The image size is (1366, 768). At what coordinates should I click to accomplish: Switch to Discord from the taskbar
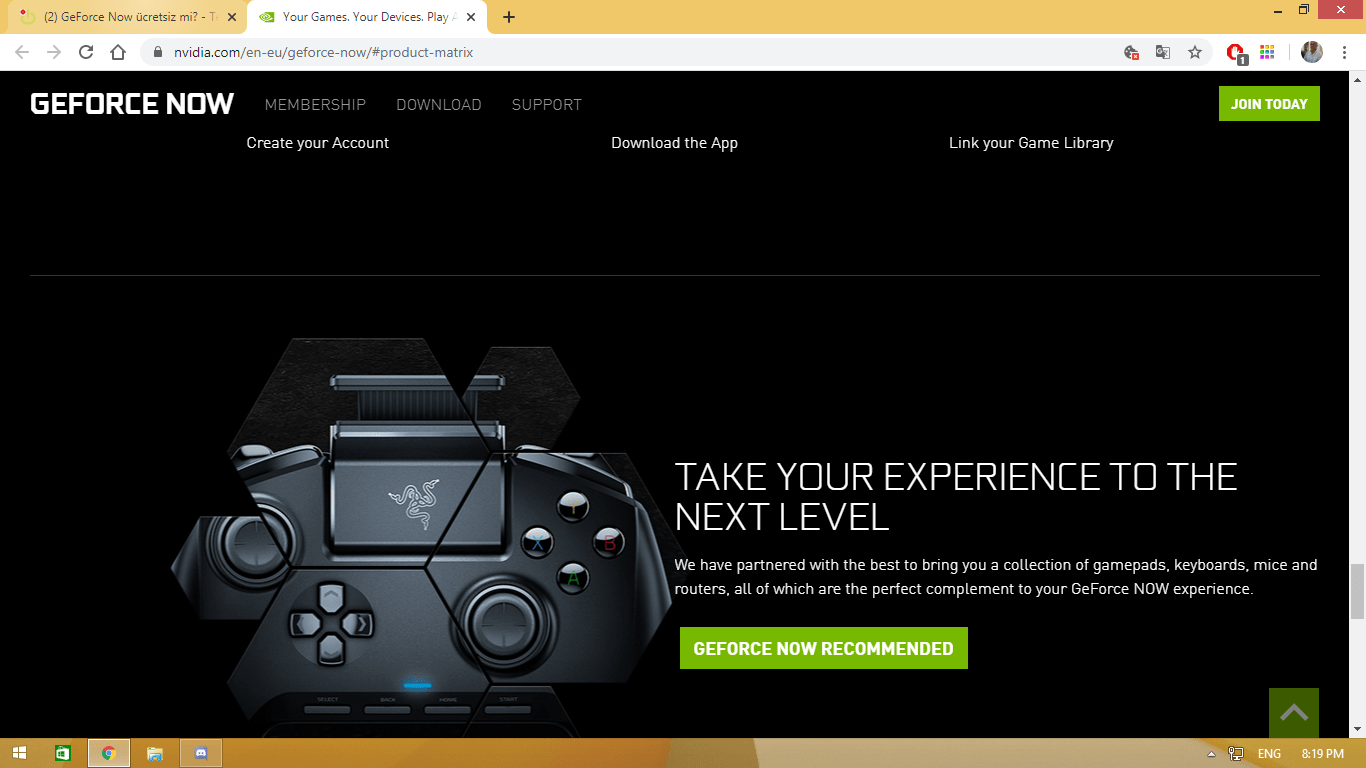pos(201,753)
